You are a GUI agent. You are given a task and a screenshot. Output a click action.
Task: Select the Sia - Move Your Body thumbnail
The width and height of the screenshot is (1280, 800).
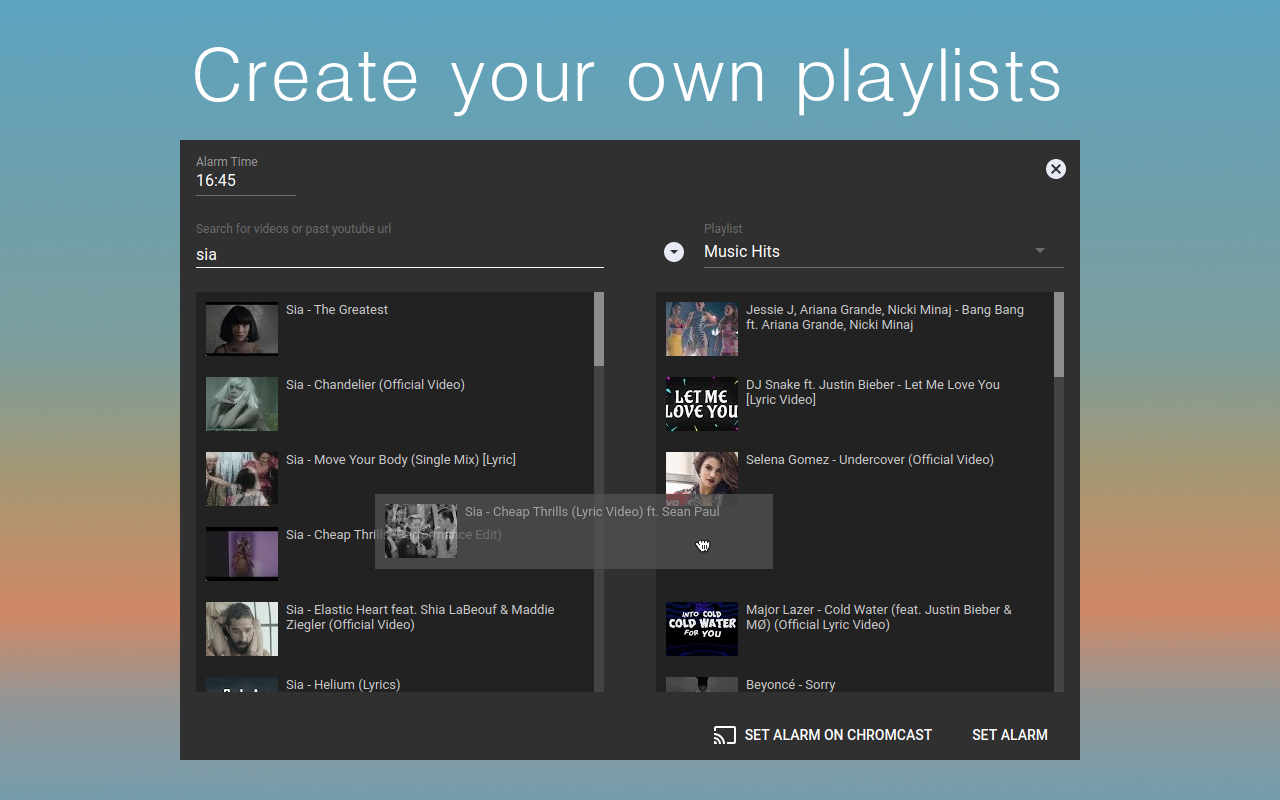point(242,479)
